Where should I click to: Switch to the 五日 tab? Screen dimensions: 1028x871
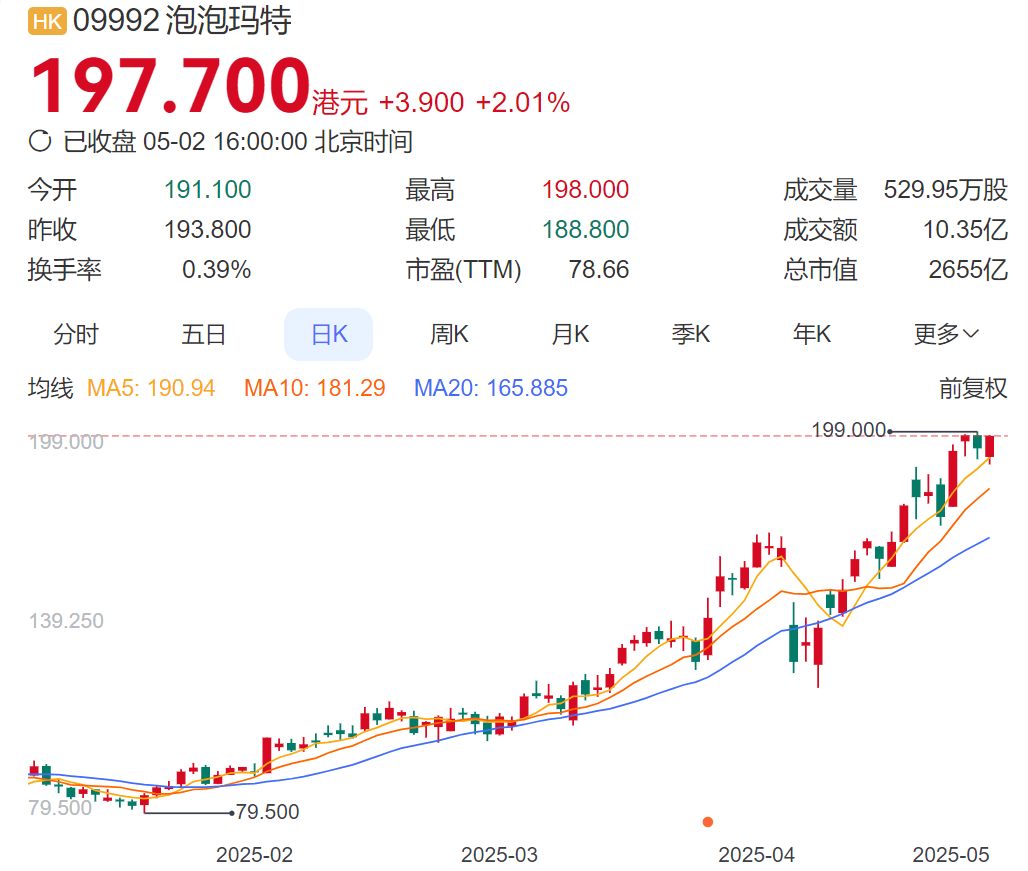tap(203, 334)
